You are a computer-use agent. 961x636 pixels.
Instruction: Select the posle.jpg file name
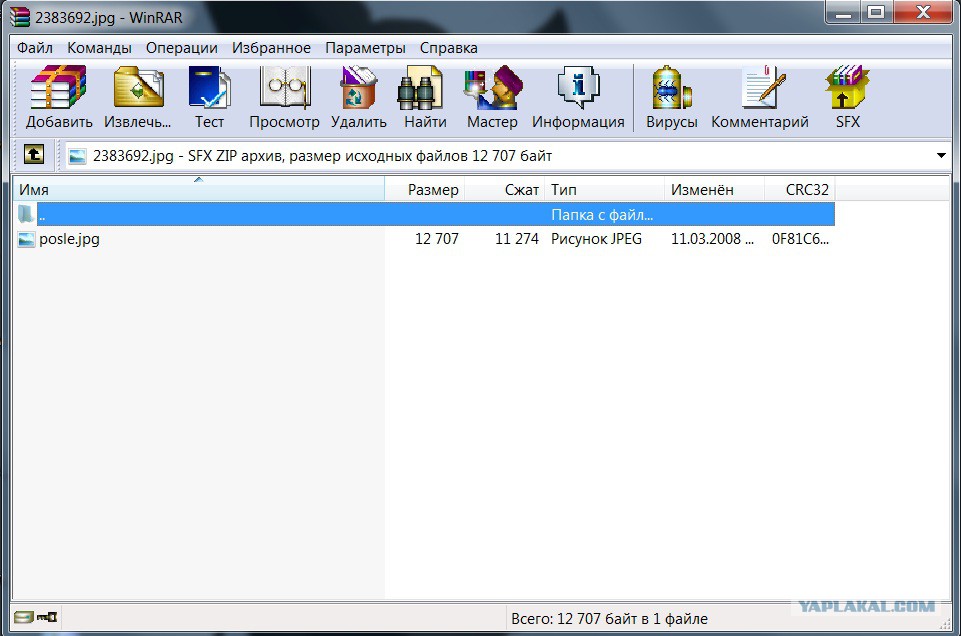pos(69,239)
